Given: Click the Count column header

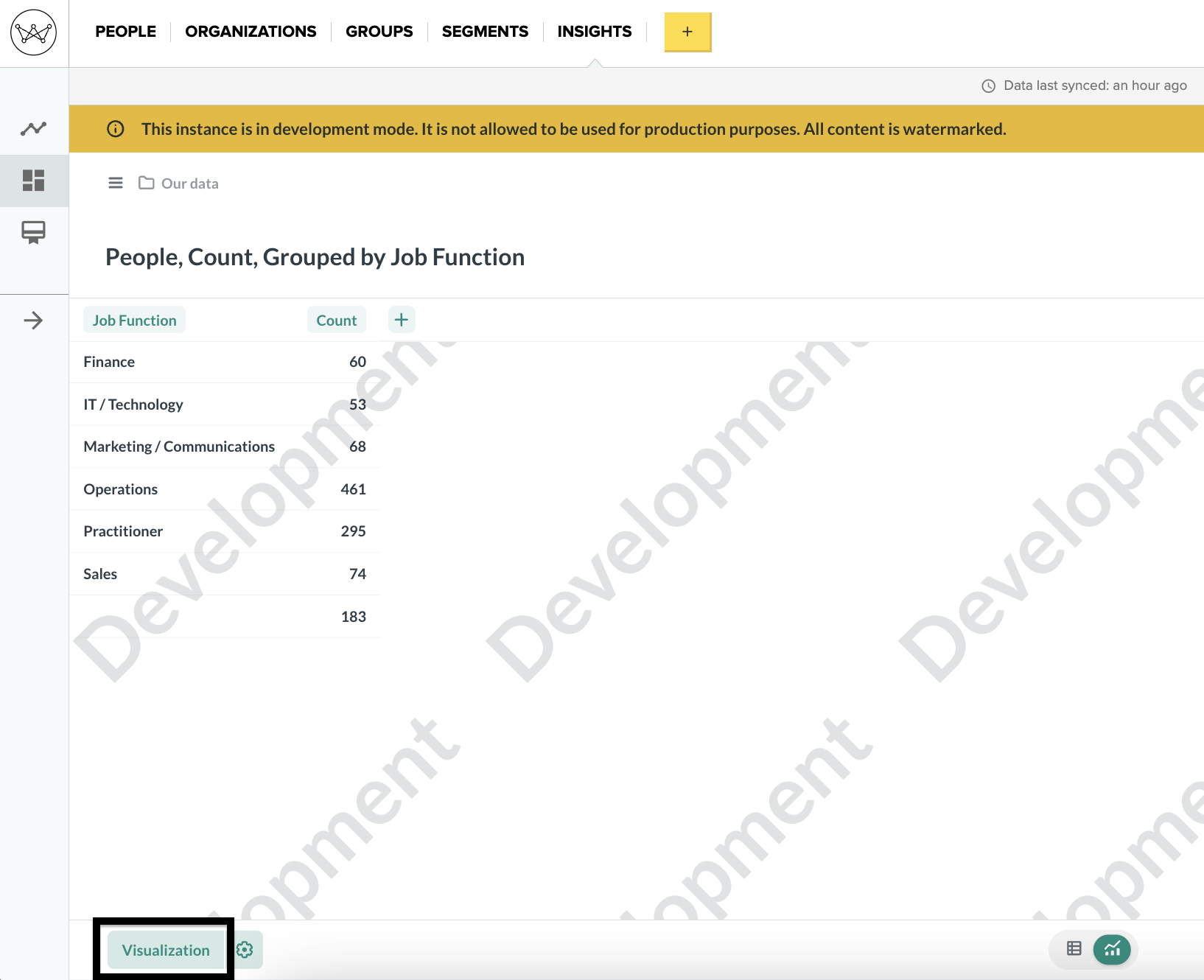Looking at the screenshot, I should pyautogui.click(x=337, y=321).
